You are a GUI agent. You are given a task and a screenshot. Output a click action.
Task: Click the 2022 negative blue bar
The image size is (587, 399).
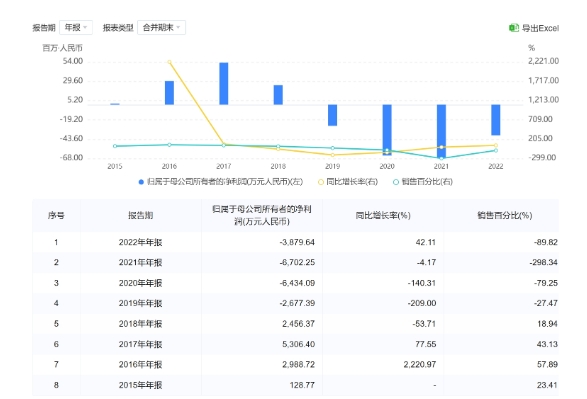click(x=496, y=120)
